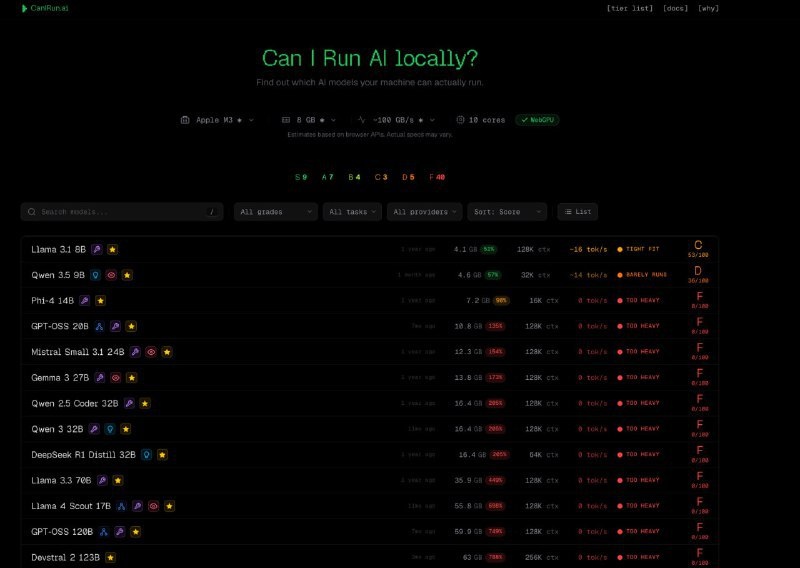Click the search models input field
Screen dimensions: 800x568
point(122,212)
